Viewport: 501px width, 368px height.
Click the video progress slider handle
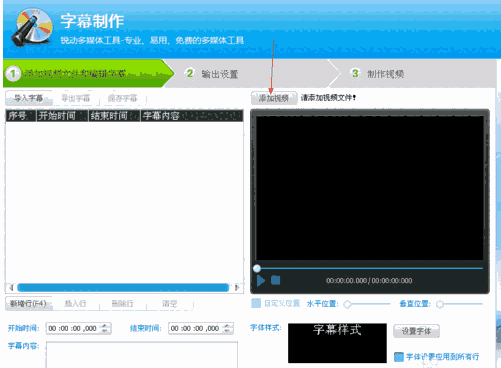[x=257, y=268]
